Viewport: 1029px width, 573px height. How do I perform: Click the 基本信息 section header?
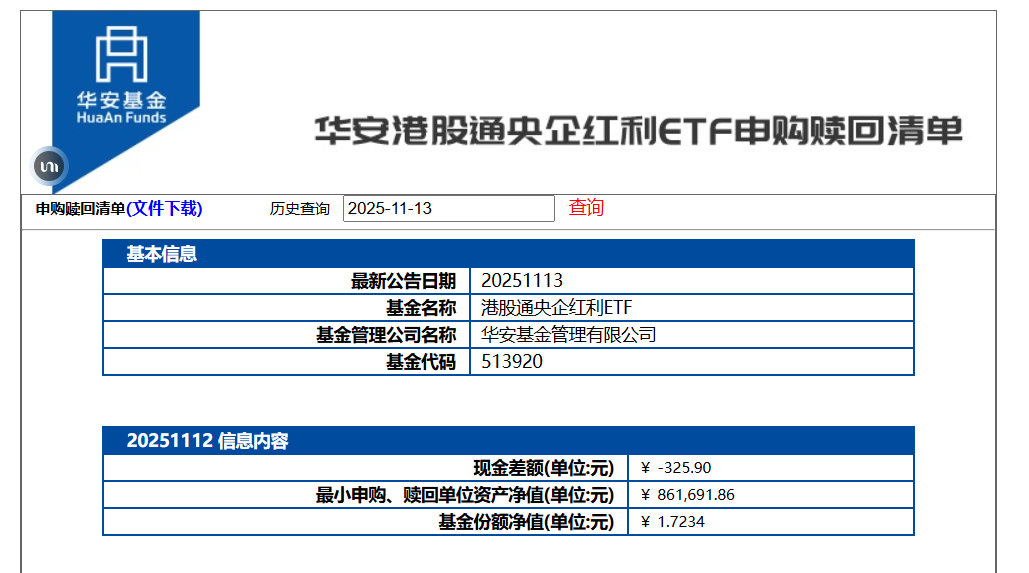click(x=508, y=254)
